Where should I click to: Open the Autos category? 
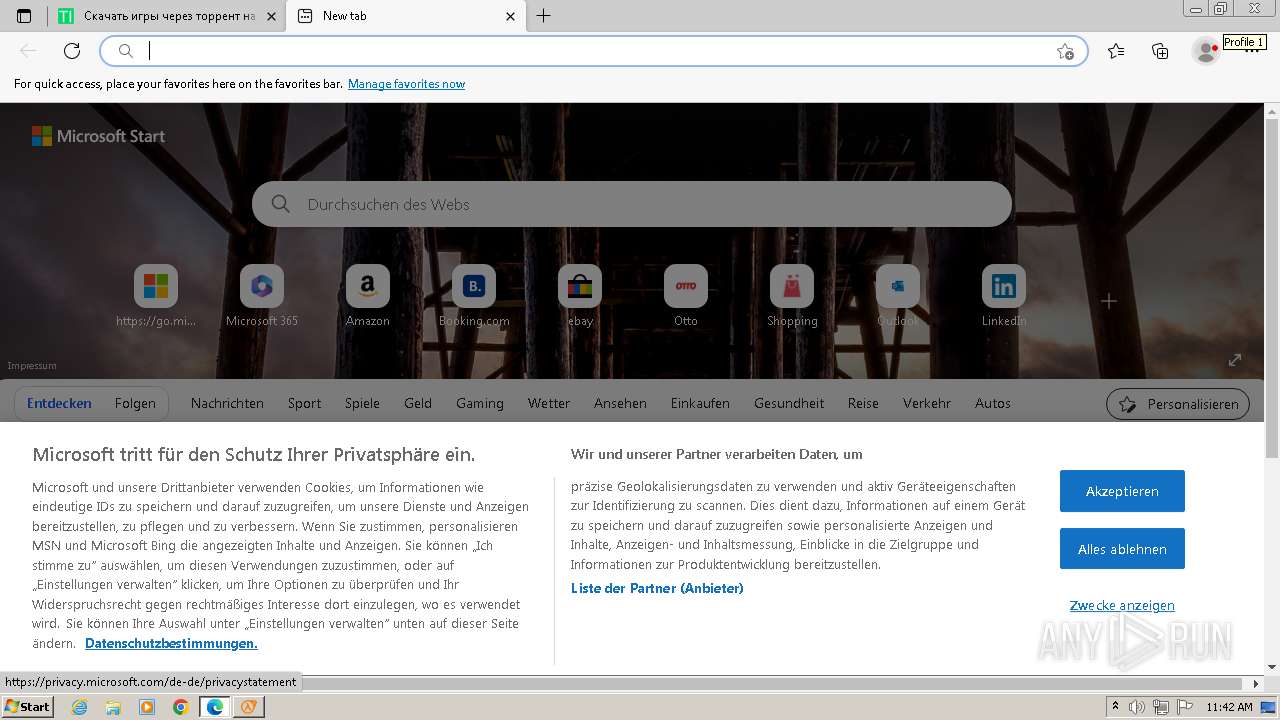click(x=993, y=403)
